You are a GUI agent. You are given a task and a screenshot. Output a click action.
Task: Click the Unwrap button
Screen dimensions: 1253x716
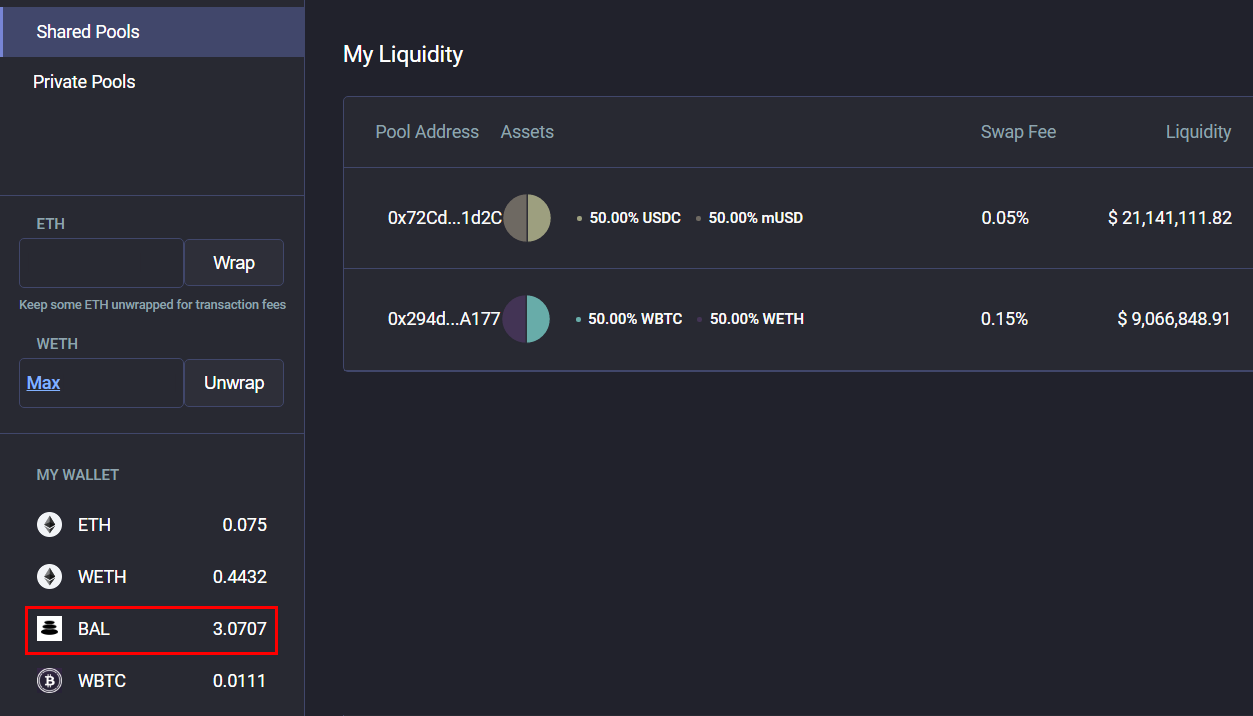[234, 383]
